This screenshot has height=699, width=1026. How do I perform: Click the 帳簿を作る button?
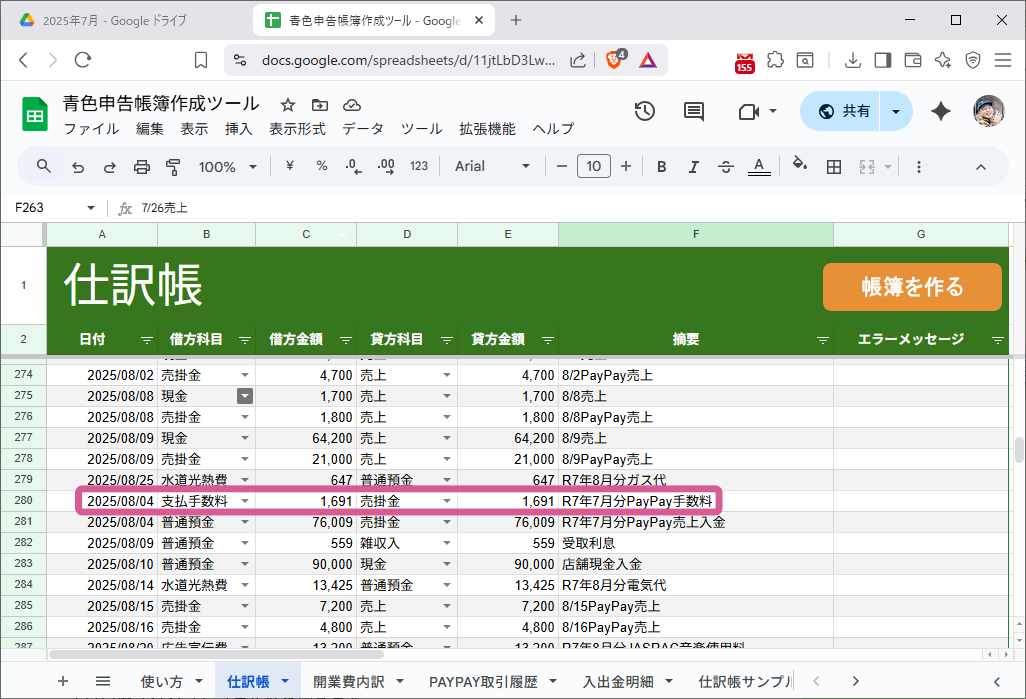912,287
